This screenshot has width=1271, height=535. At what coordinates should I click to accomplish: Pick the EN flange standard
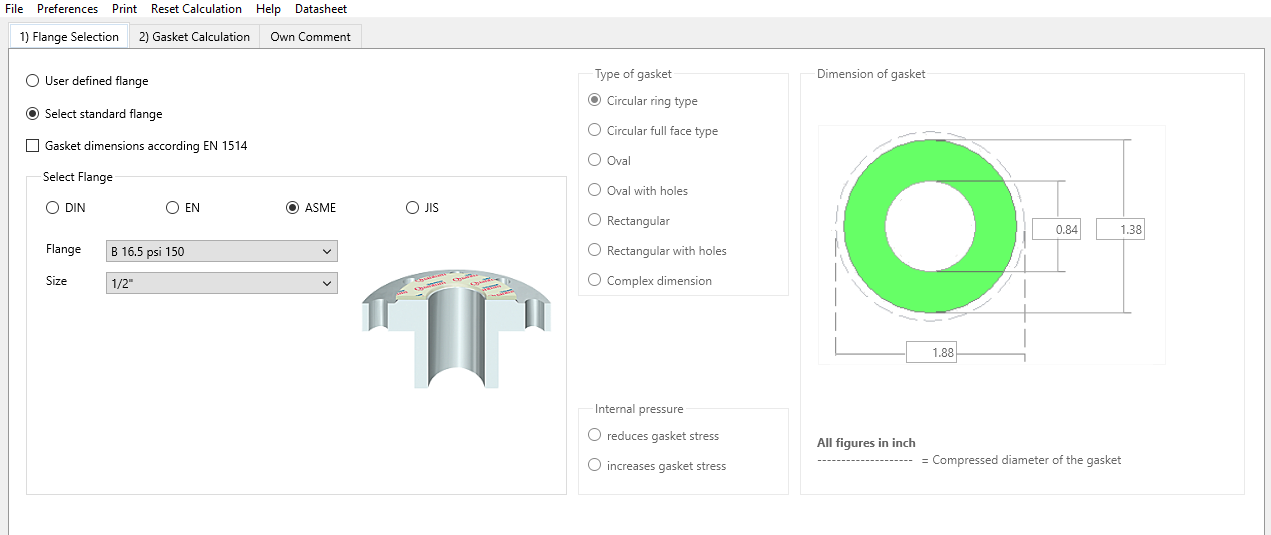[x=173, y=208]
